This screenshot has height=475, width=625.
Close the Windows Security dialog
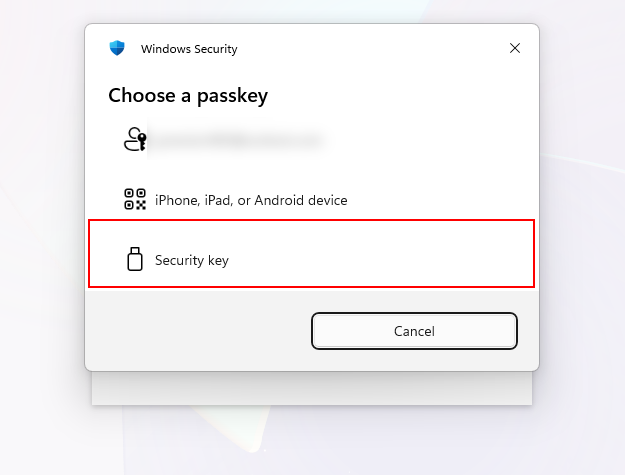(x=515, y=48)
